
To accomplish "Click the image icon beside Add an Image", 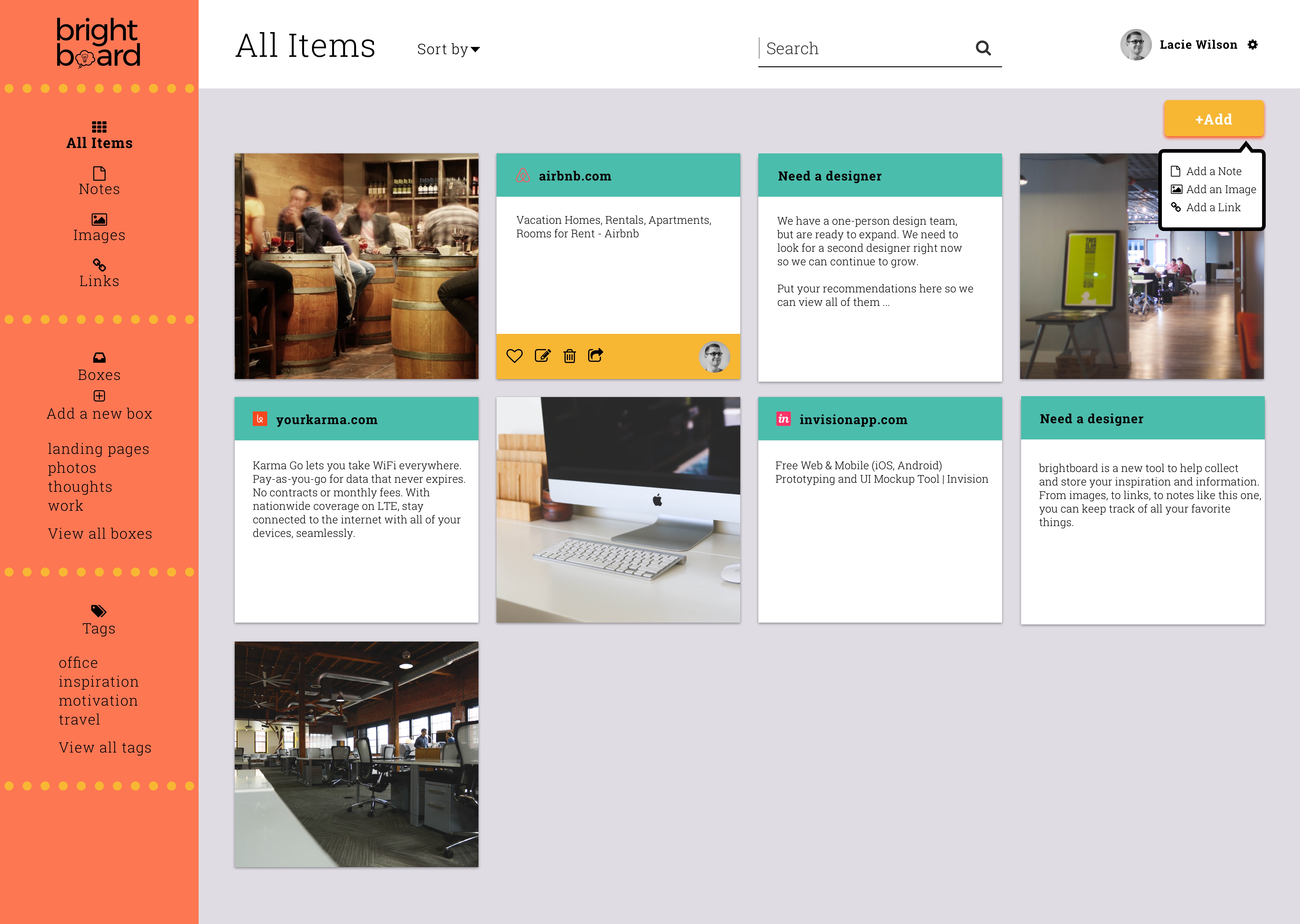I will point(1177,189).
